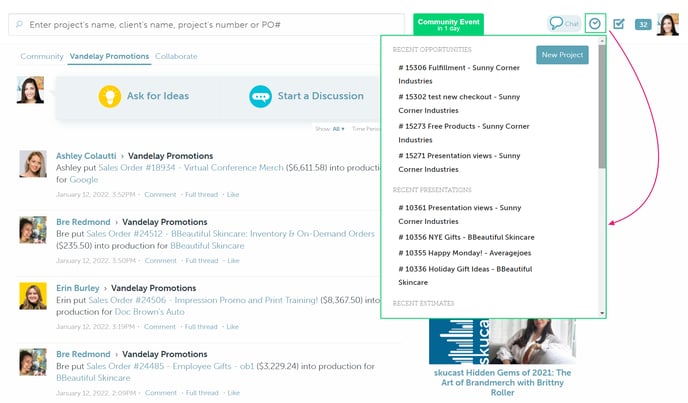Click the recent panel scroll-up arrow
Image resolution: width=688 pixels, height=403 pixels.
(x=602, y=41)
